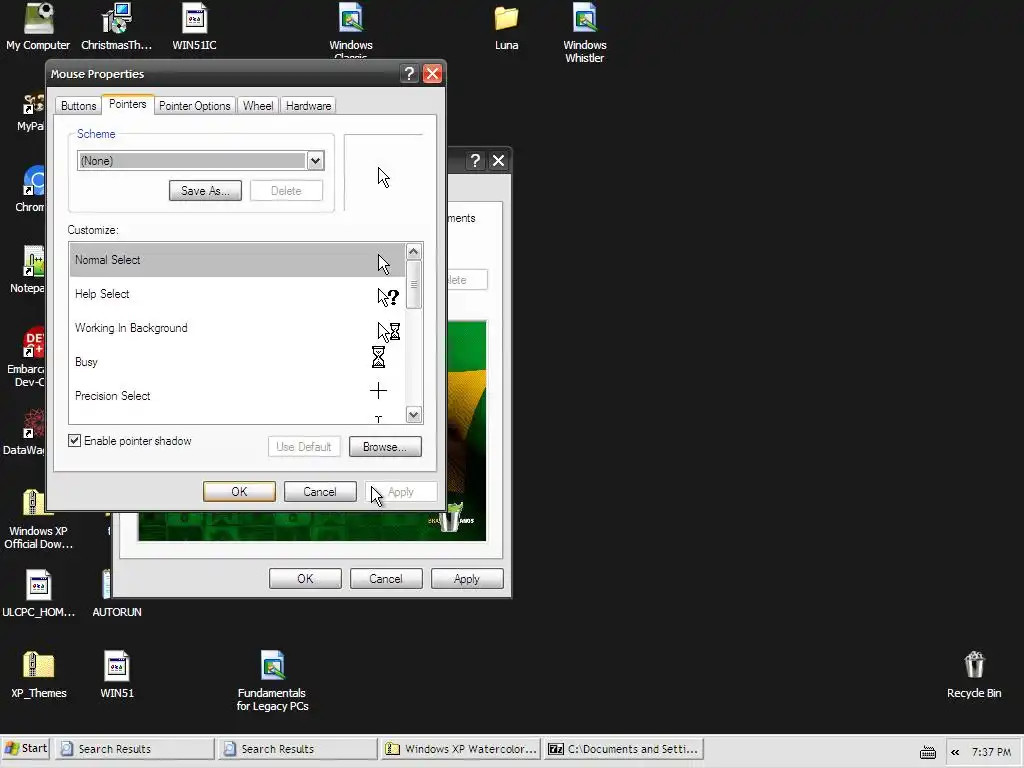This screenshot has width=1024, height=768.
Task: Select the Busy pointer row
Action: 237,362
